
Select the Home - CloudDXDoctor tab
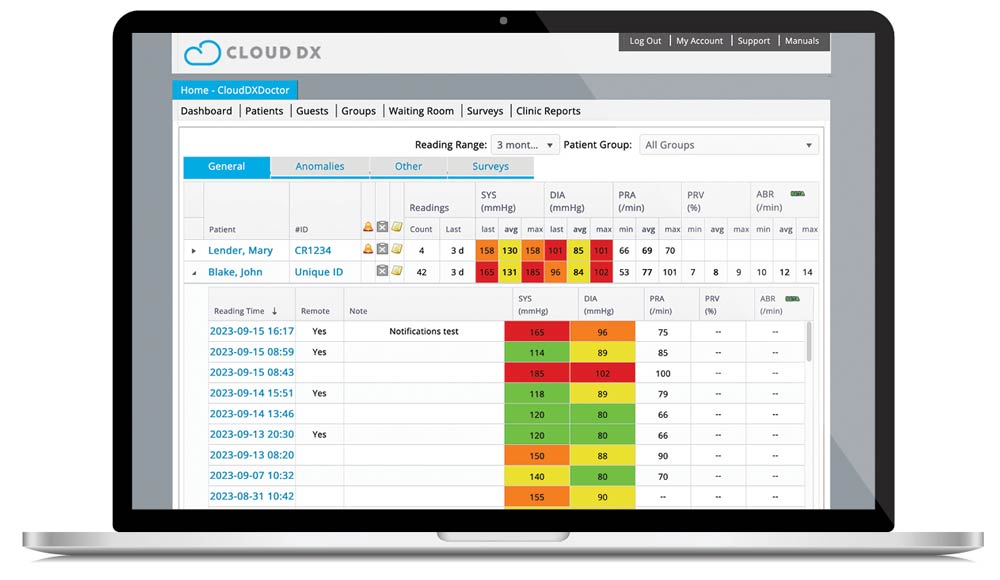[x=235, y=90]
